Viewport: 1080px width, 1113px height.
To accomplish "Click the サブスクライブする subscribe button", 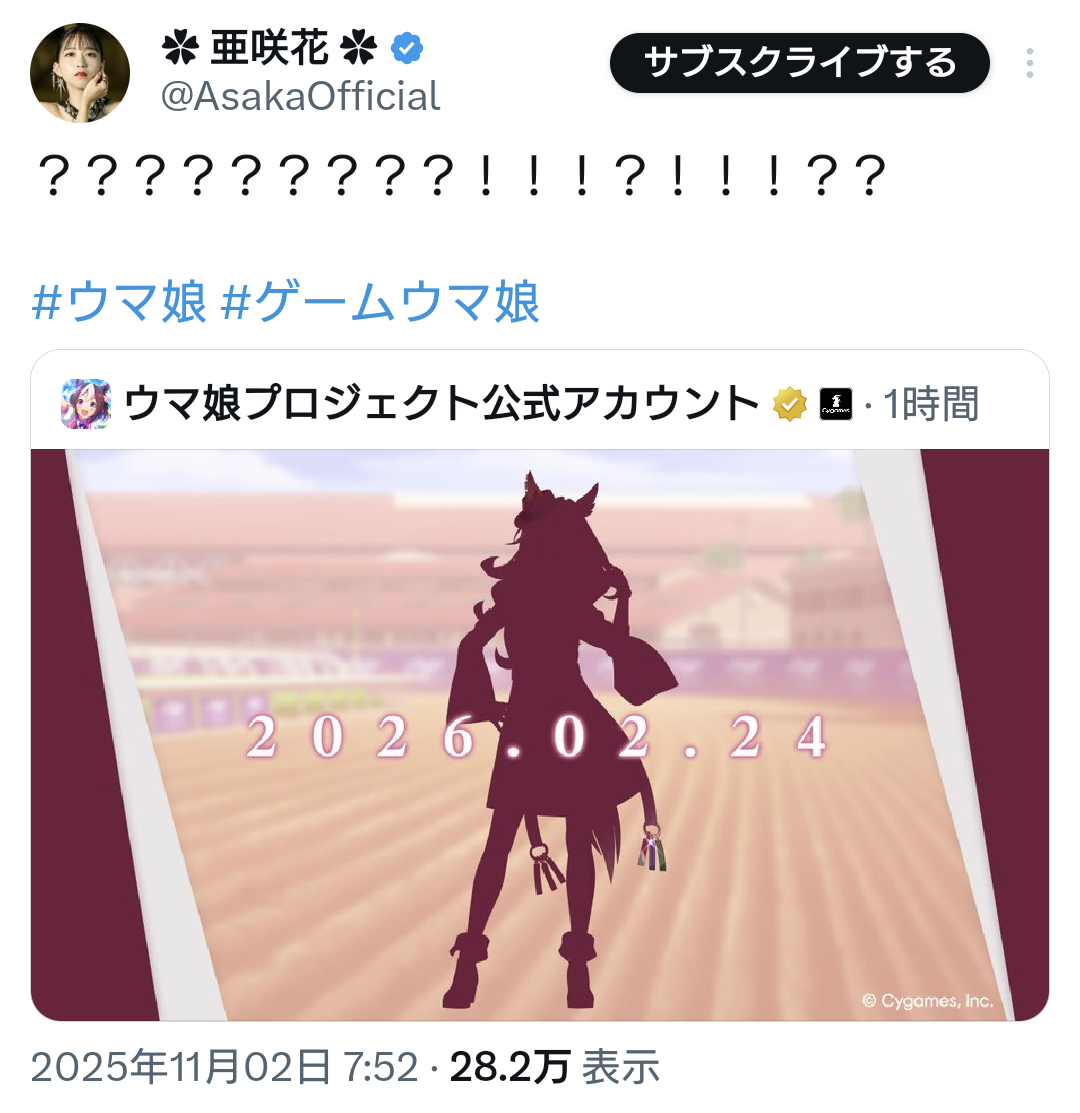I will [x=800, y=62].
